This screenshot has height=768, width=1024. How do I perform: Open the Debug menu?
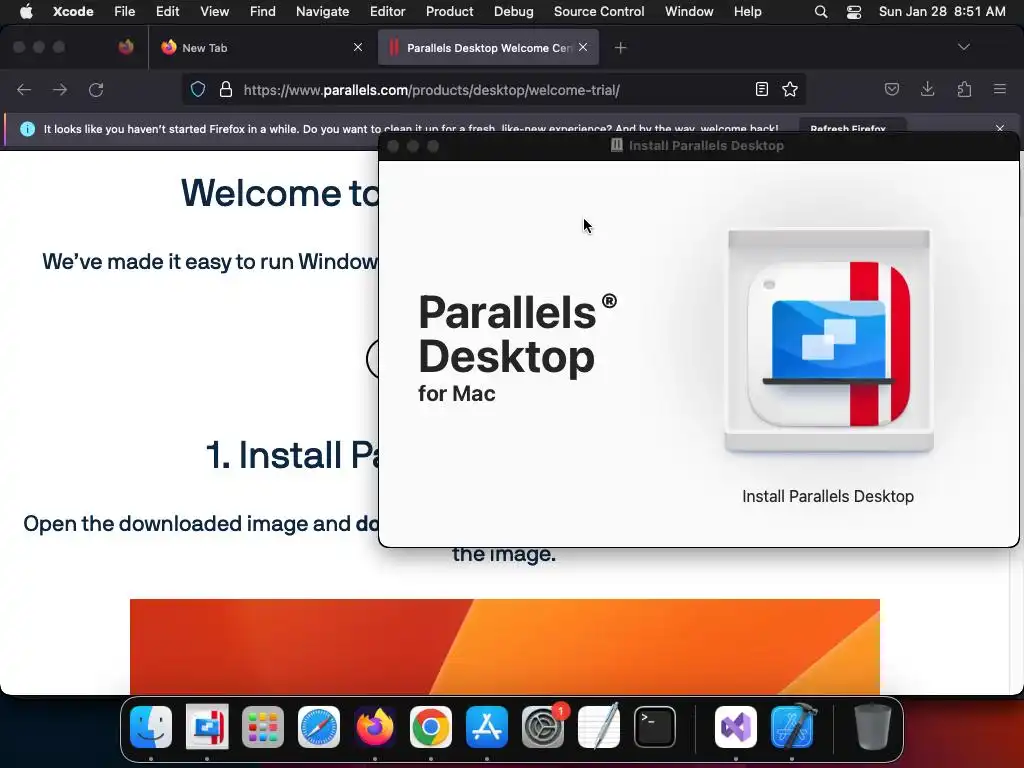[x=513, y=11]
